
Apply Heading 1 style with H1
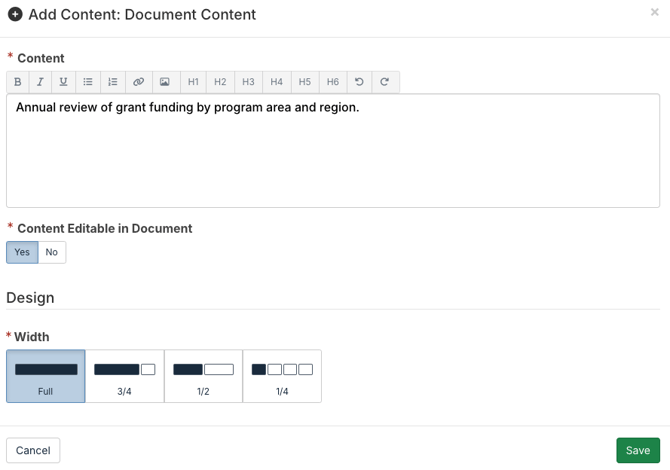193,82
